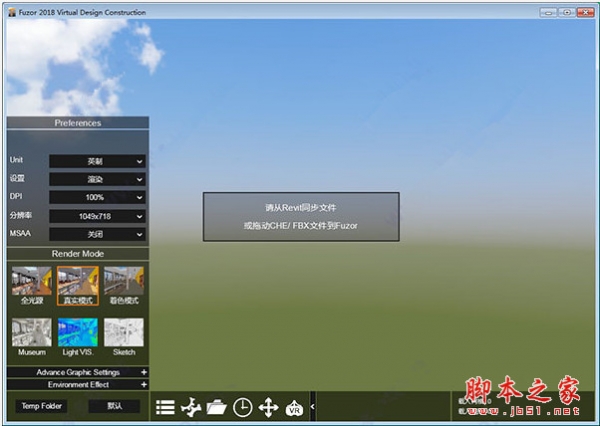Open the 分辨率 dropdown showing 1049x718
The image size is (600, 426).
(97, 216)
